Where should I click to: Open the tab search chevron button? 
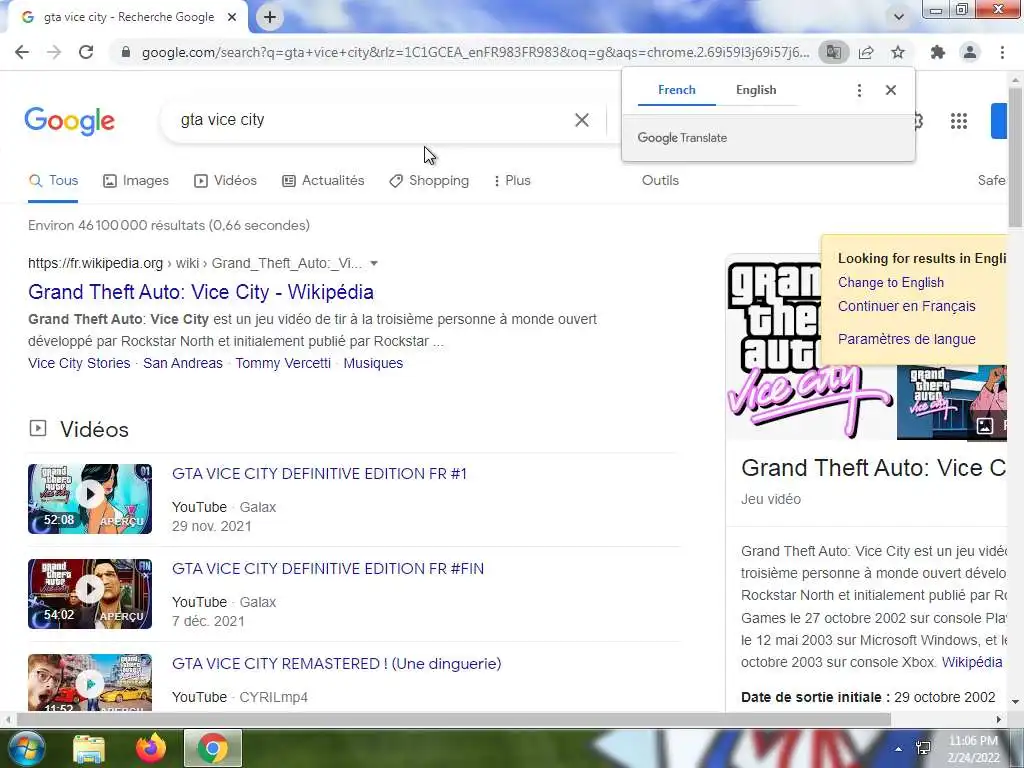point(899,17)
